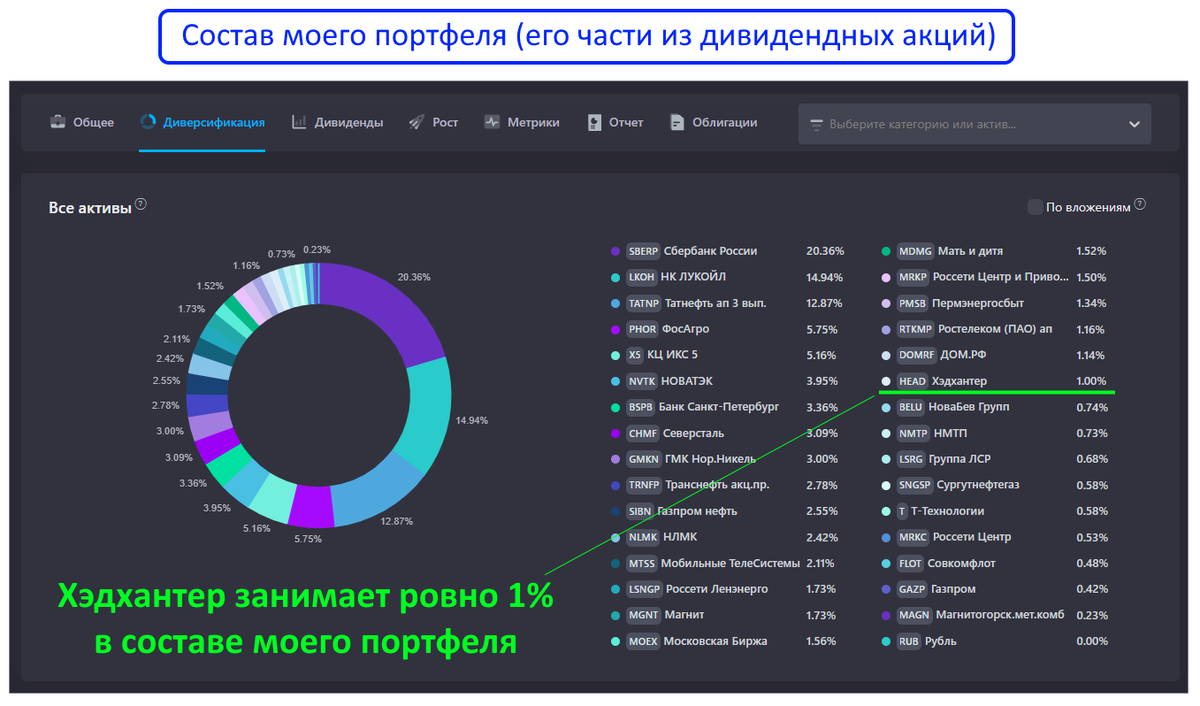Open the category or asset dropdown arrow
The image size is (1200, 706).
1134,125
